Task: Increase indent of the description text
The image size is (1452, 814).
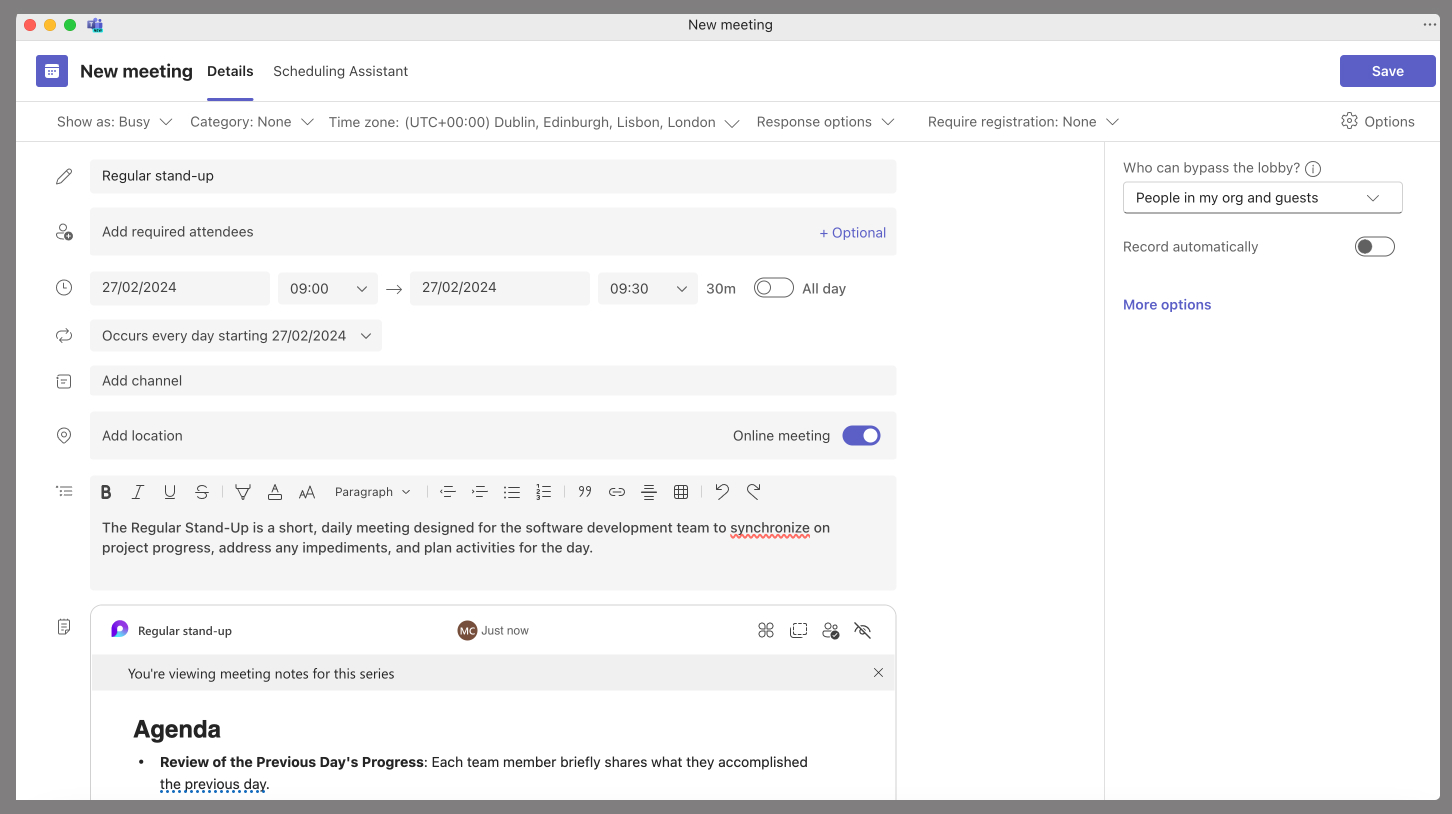Action: pos(480,492)
